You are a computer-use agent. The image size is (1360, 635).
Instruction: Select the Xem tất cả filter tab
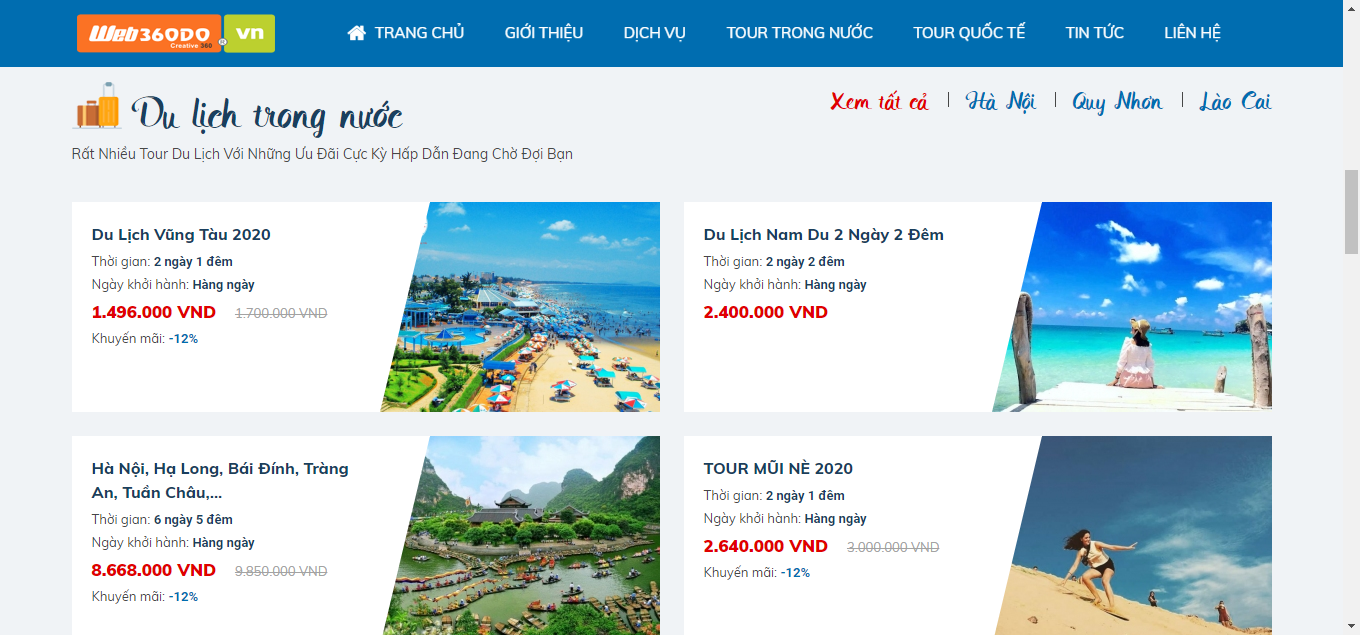(x=880, y=102)
